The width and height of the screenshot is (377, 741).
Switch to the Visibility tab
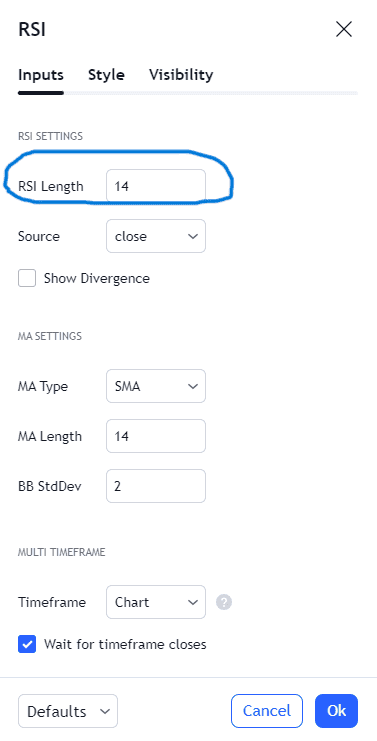(x=181, y=75)
